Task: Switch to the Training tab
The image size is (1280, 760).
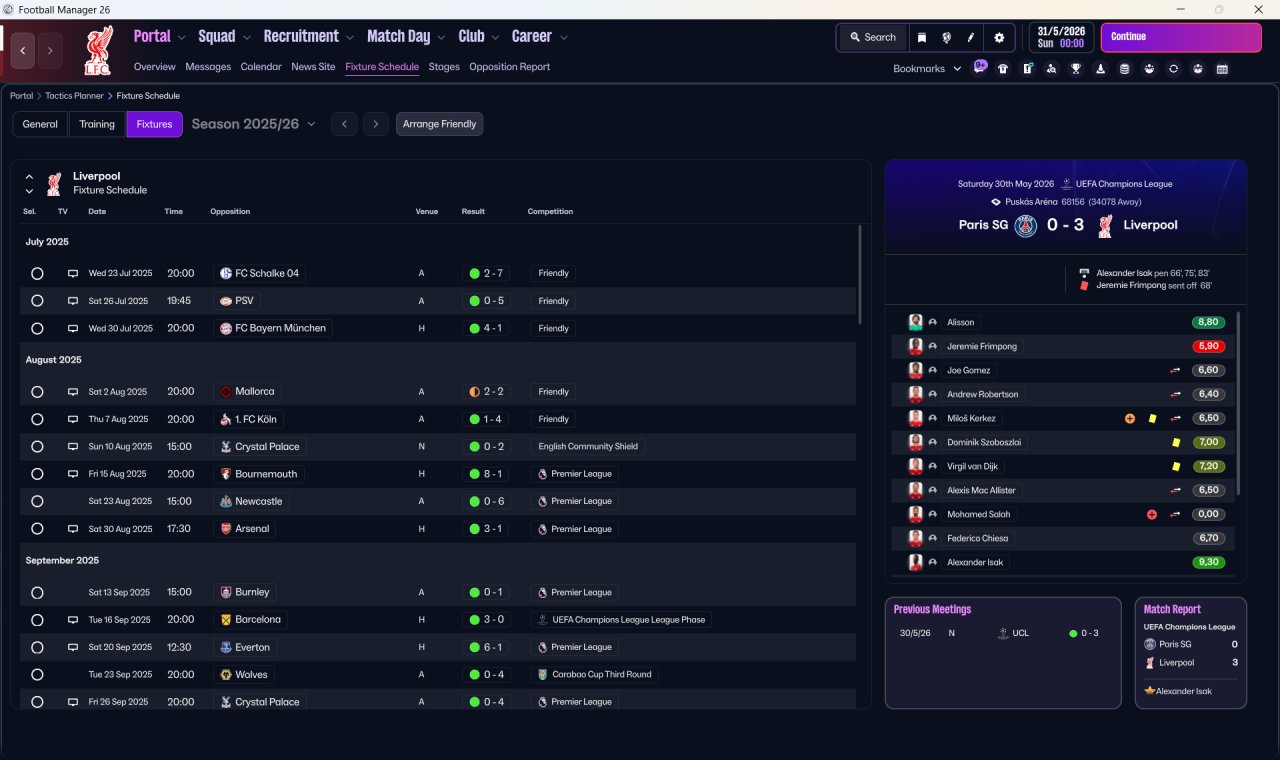Action: (x=97, y=124)
